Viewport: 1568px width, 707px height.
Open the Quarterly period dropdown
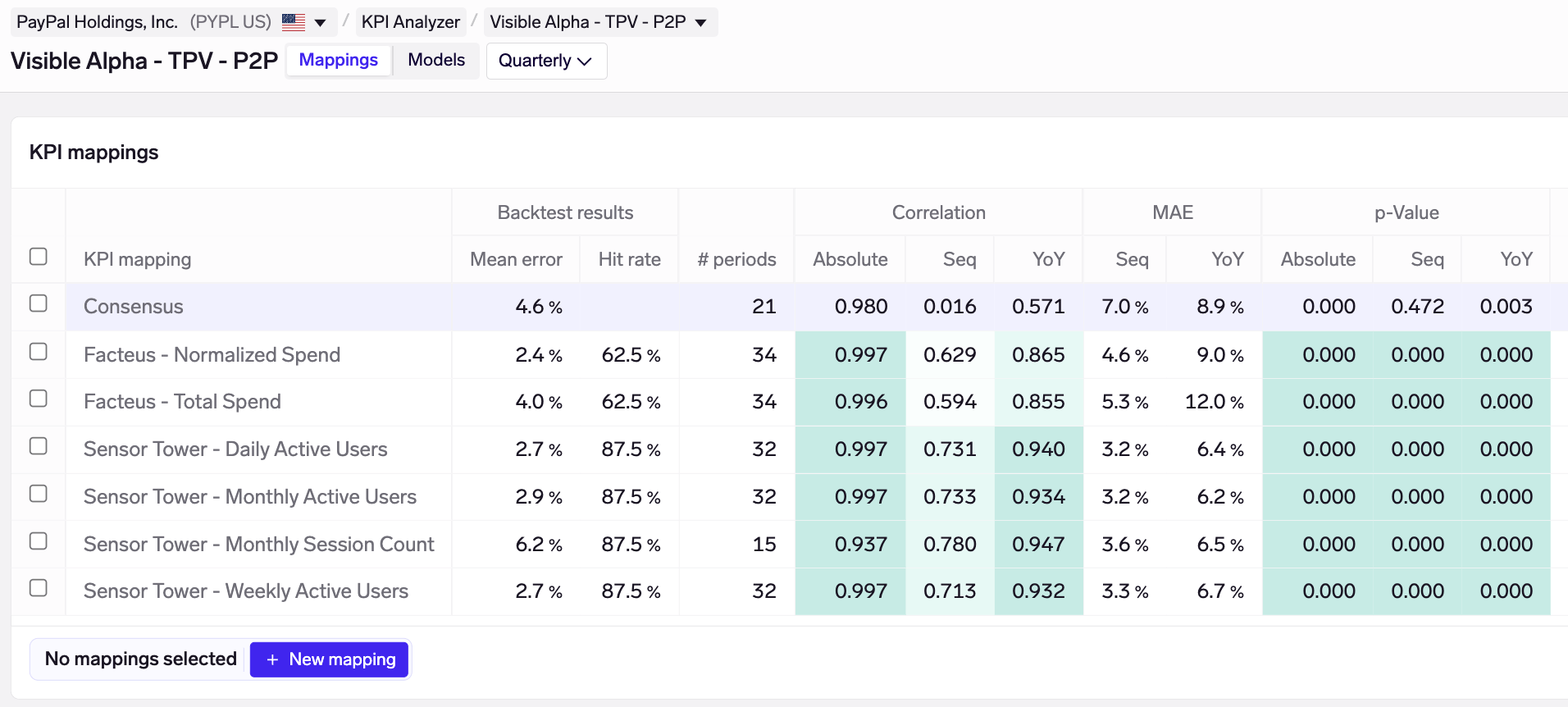tap(546, 61)
